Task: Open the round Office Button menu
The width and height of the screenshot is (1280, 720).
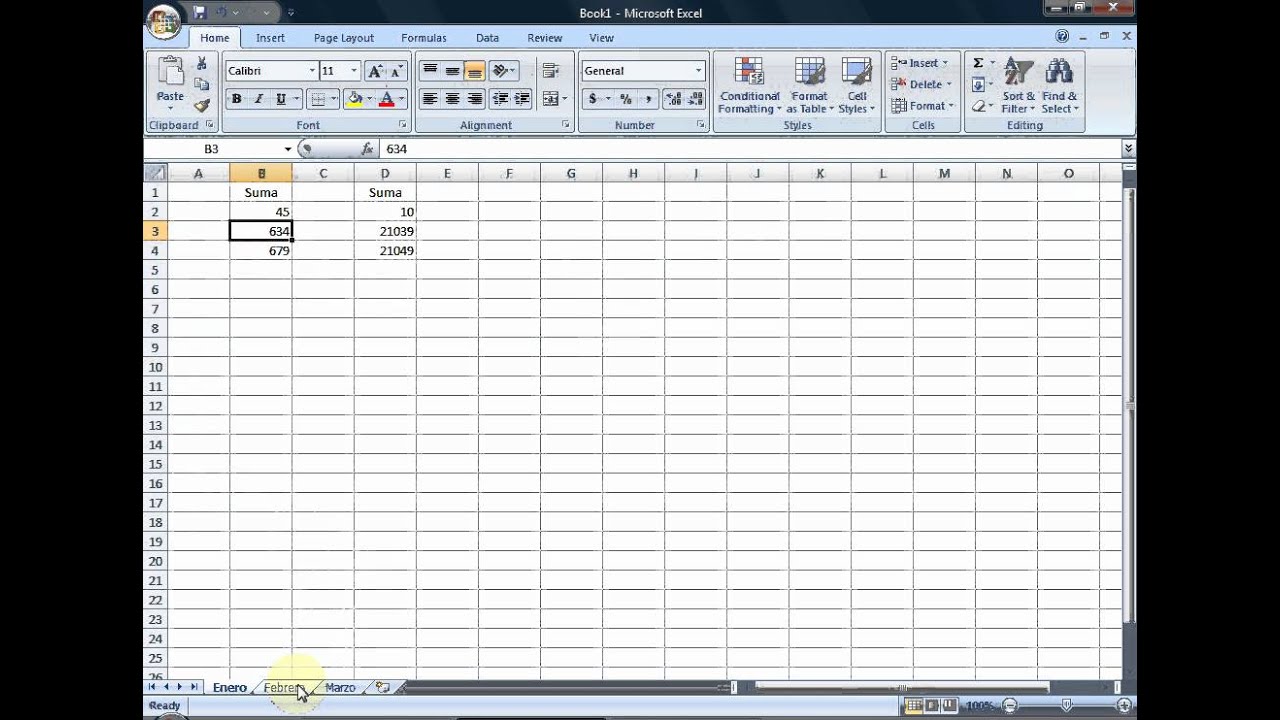Action: 164,21
